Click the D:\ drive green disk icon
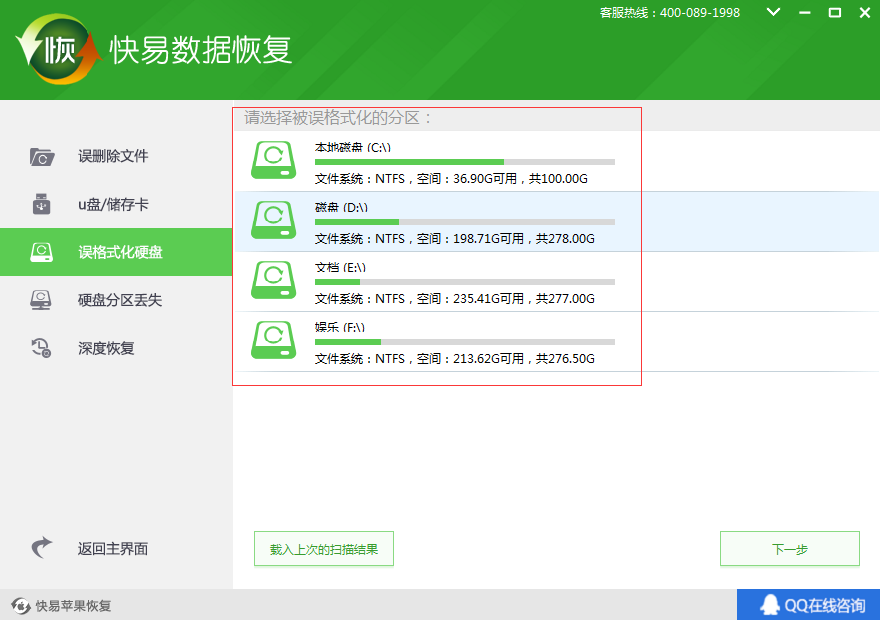Image resolution: width=880 pixels, height=620 pixels. 273,220
